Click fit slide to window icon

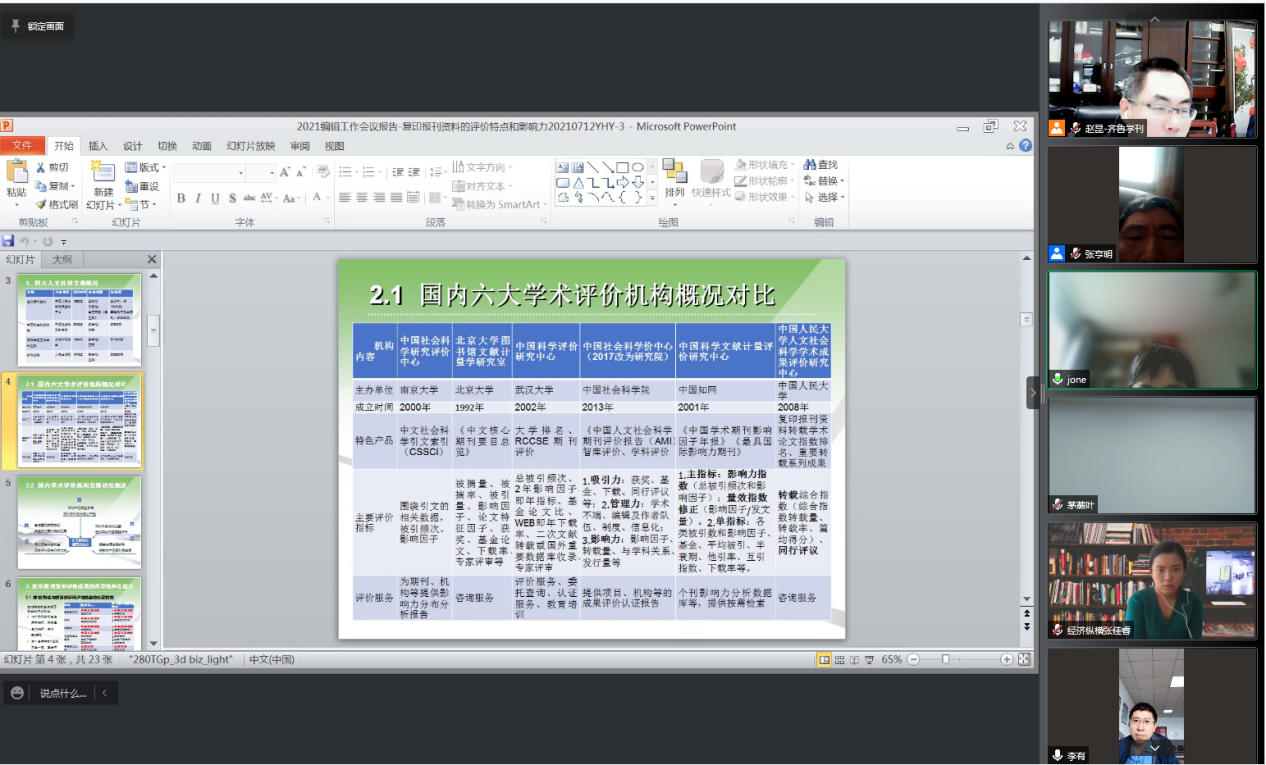pos(1024,660)
